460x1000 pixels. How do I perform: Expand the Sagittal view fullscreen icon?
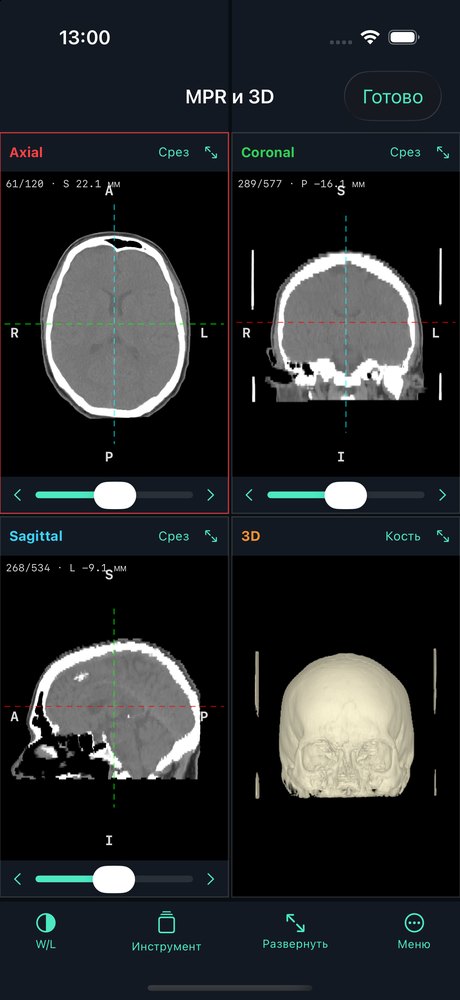pyautogui.click(x=211, y=536)
